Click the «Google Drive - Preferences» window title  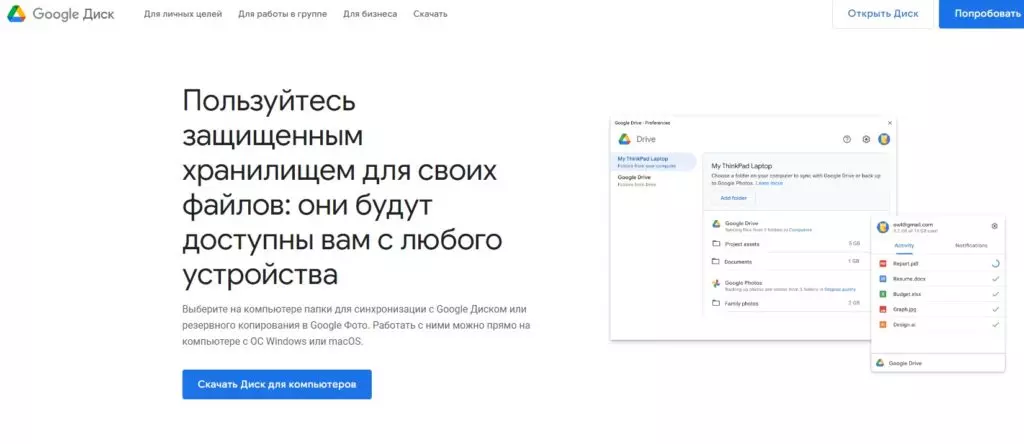pos(643,123)
